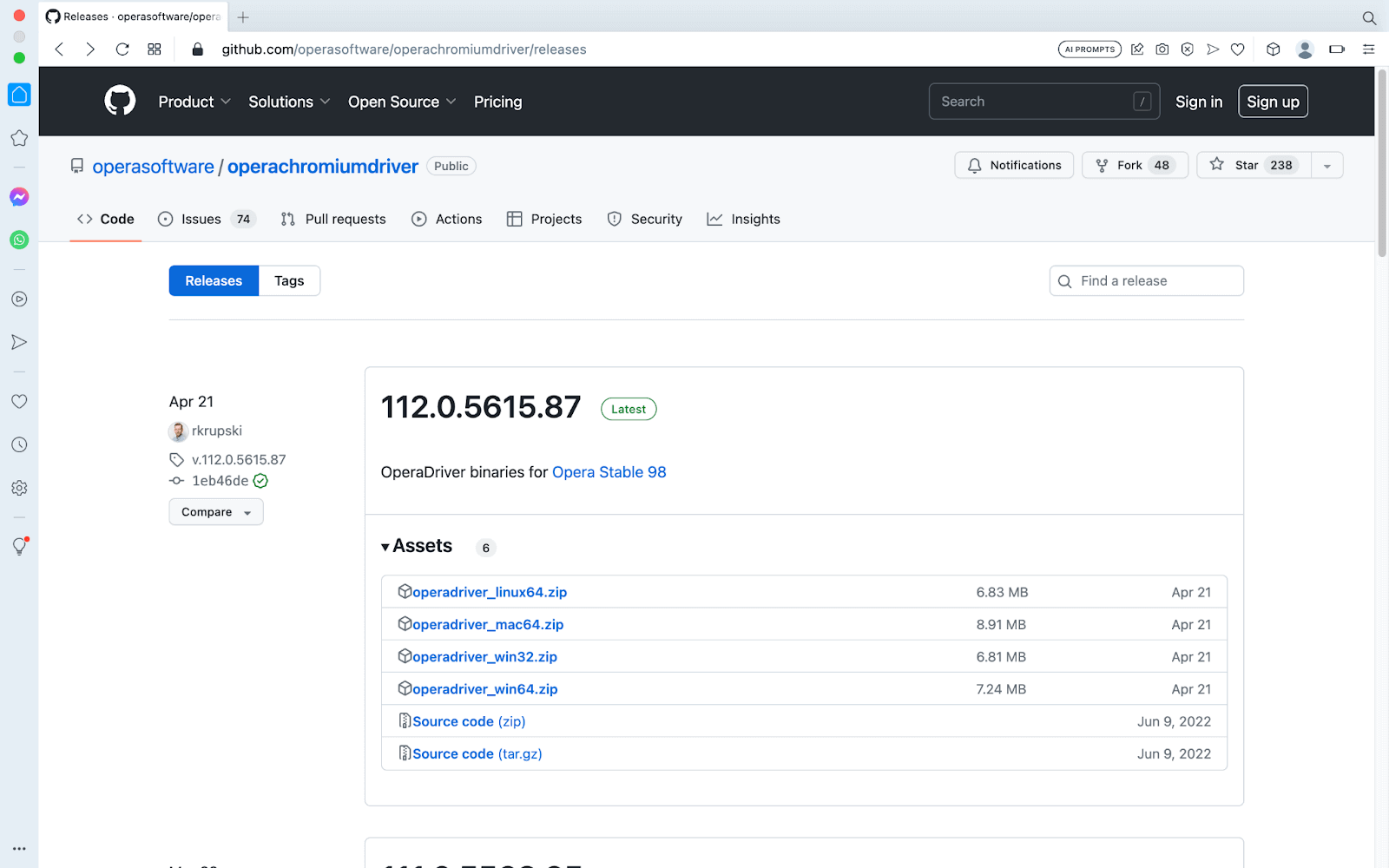Open the Actions tab
Screen dimensions: 1389x868
(447, 219)
